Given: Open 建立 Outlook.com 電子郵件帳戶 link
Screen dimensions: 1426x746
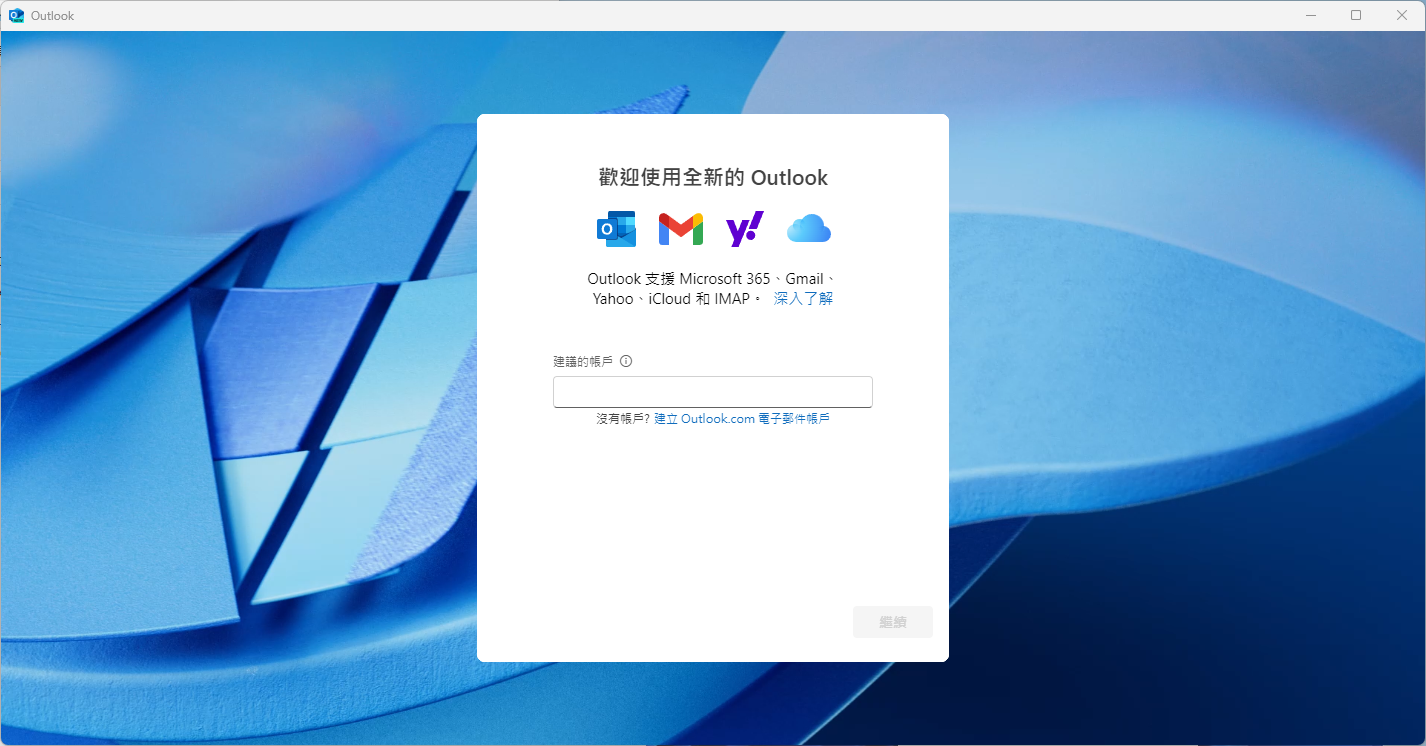Looking at the screenshot, I should pos(742,419).
